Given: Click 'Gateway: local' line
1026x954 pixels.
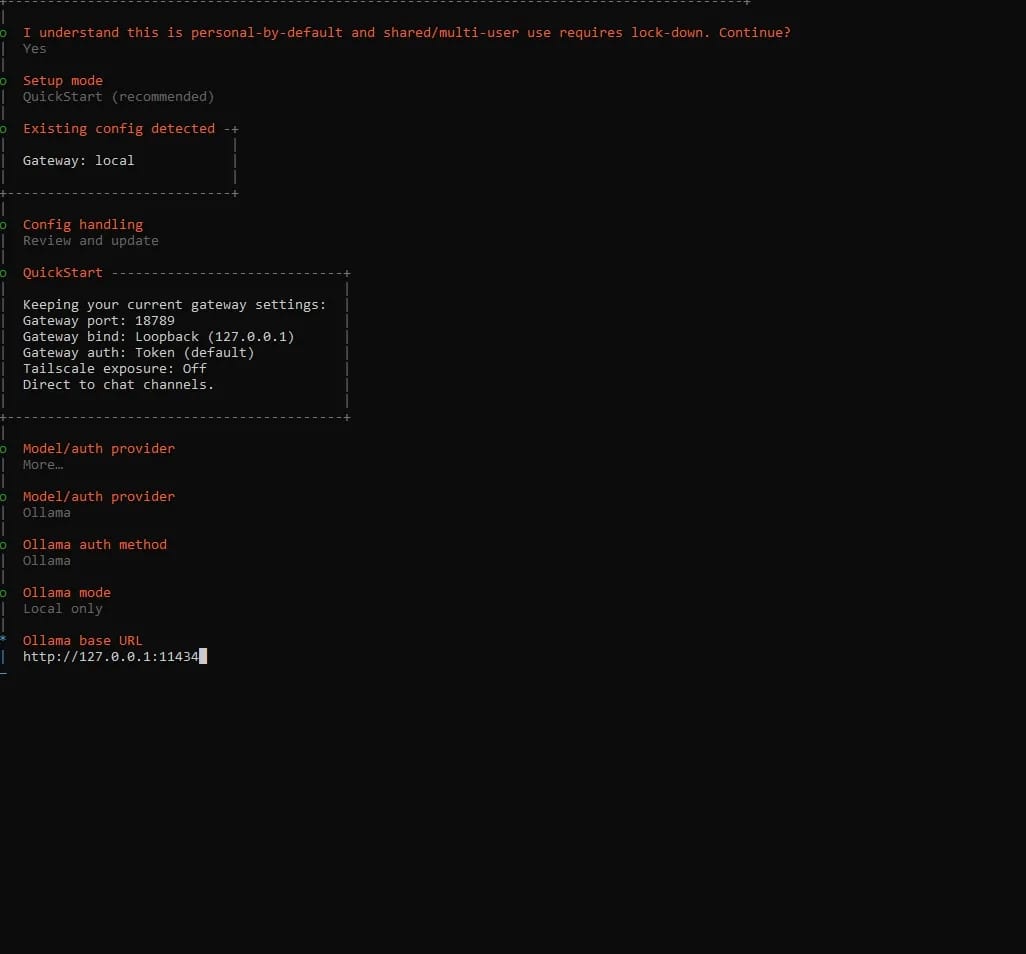Looking at the screenshot, I should click(79, 160).
